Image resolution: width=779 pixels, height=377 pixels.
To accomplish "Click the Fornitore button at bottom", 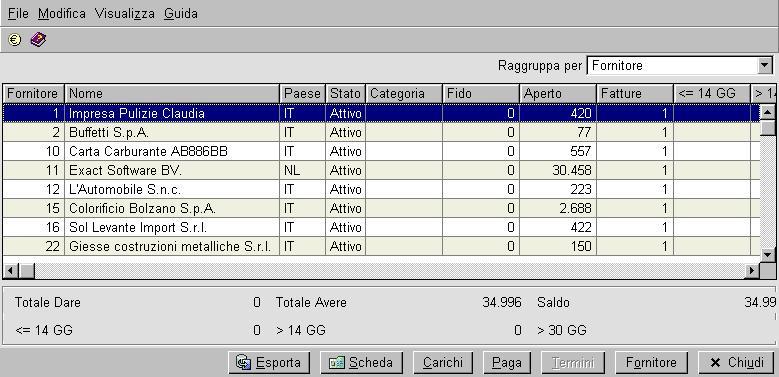I will click(651, 363).
